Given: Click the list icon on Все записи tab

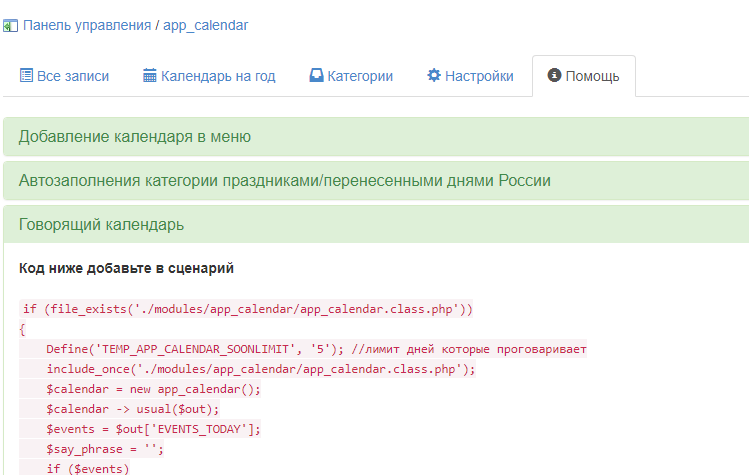Looking at the screenshot, I should 26,76.
